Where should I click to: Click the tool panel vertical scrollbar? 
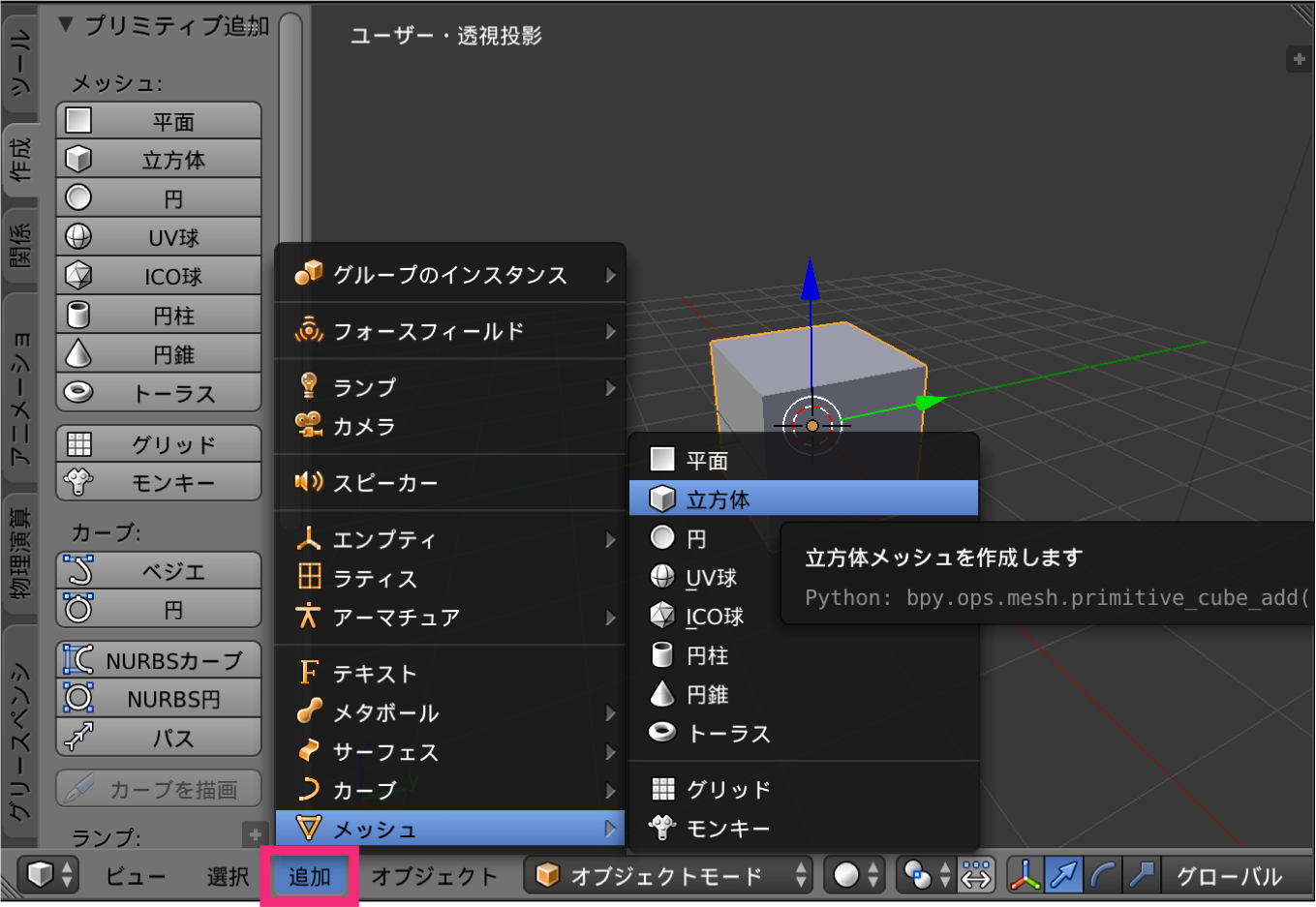click(x=291, y=126)
